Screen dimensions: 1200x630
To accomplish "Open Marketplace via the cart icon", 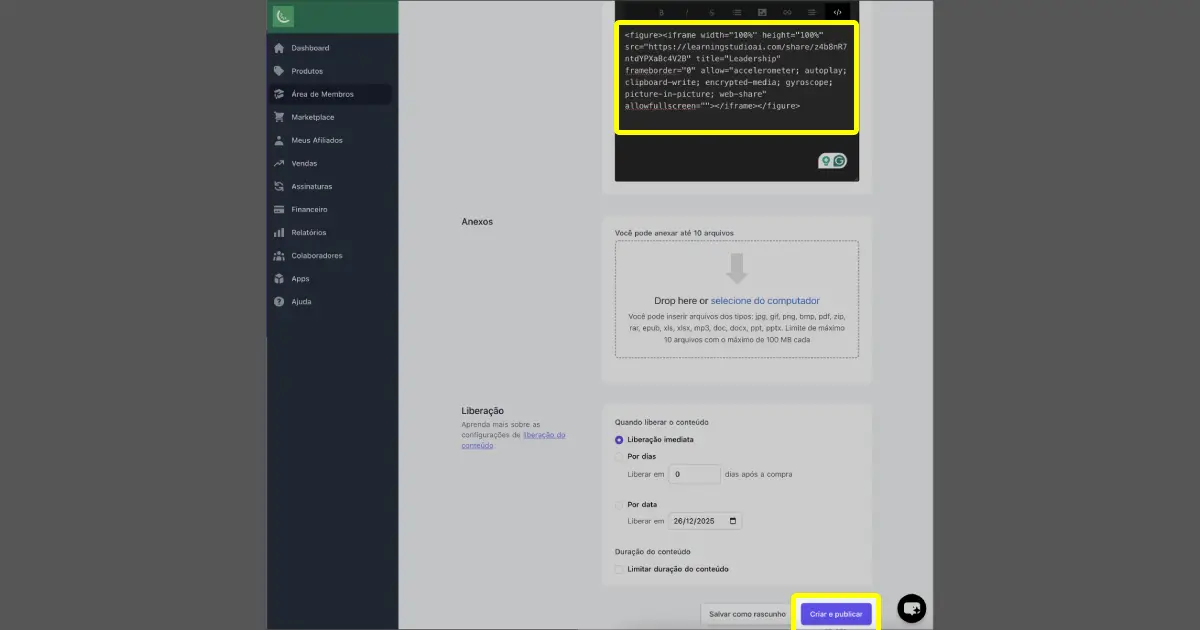I will (x=279, y=117).
